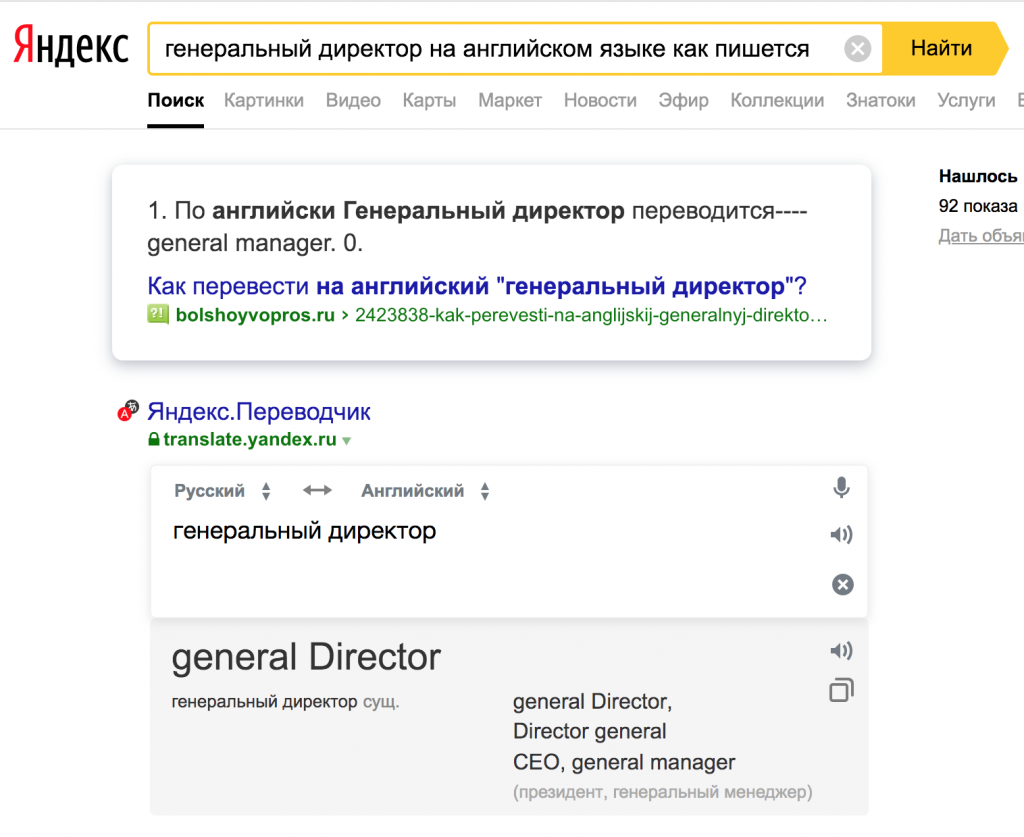Switch to the Карты tab
Screen dimensions: 1024x837
pos(429,100)
